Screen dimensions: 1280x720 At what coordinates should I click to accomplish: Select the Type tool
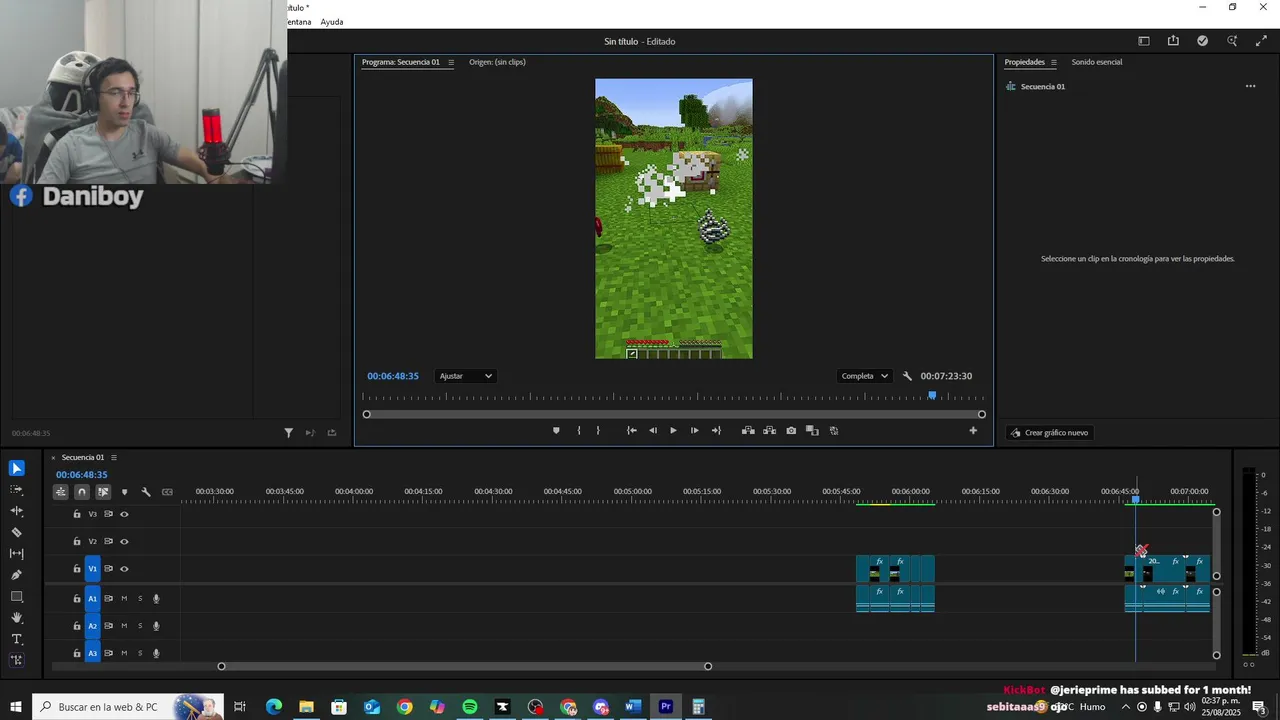click(16, 639)
